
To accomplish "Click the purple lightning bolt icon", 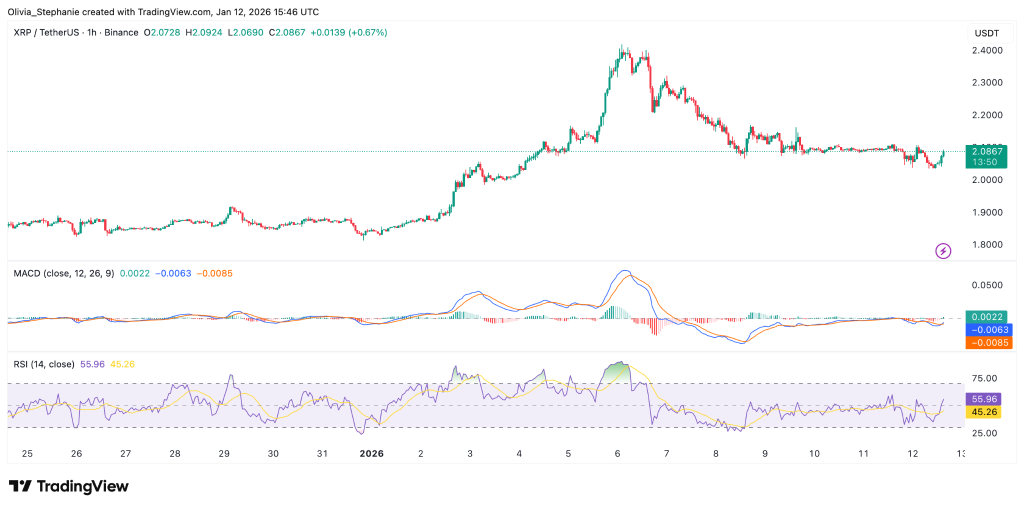I will coord(942,250).
